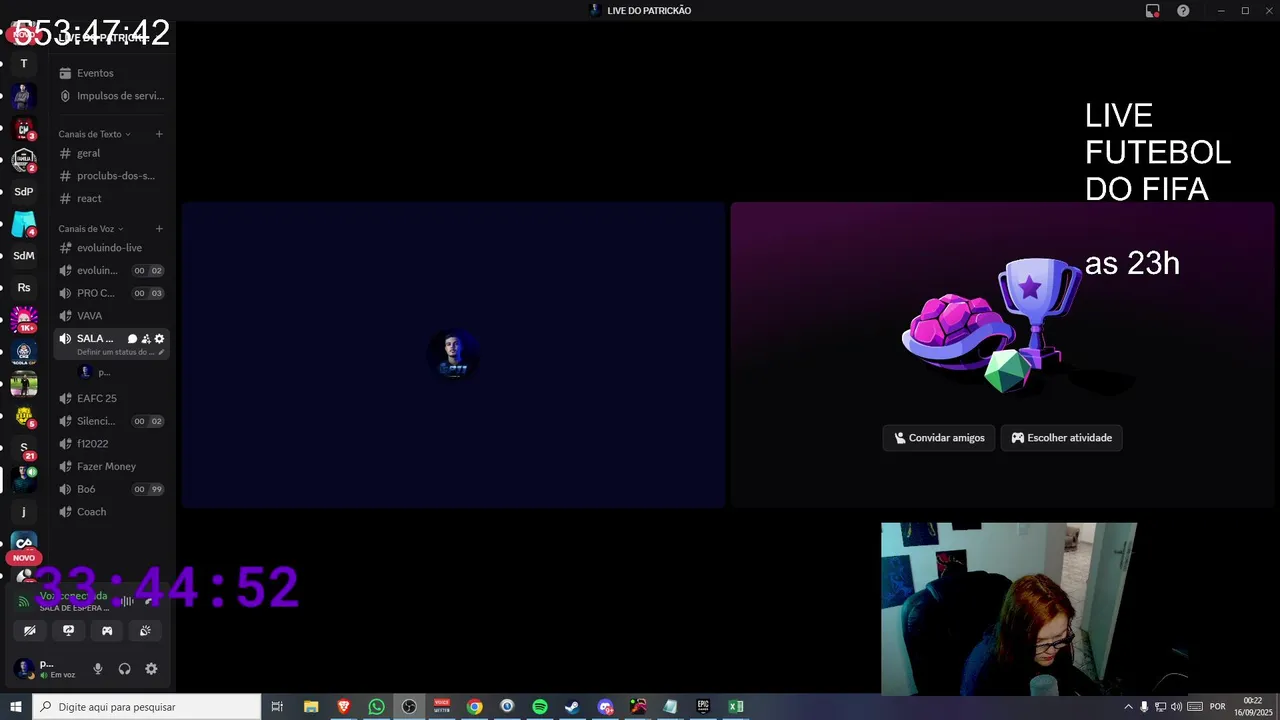Screen dimensions: 1280x720
Task: Join the VAVA voice channel
Action: (110, 316)
